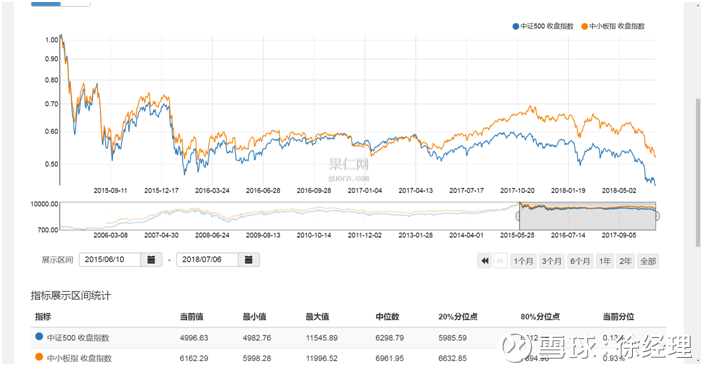
Task: Open the end date calendar picker icon
Action: [x=248, y=260]
